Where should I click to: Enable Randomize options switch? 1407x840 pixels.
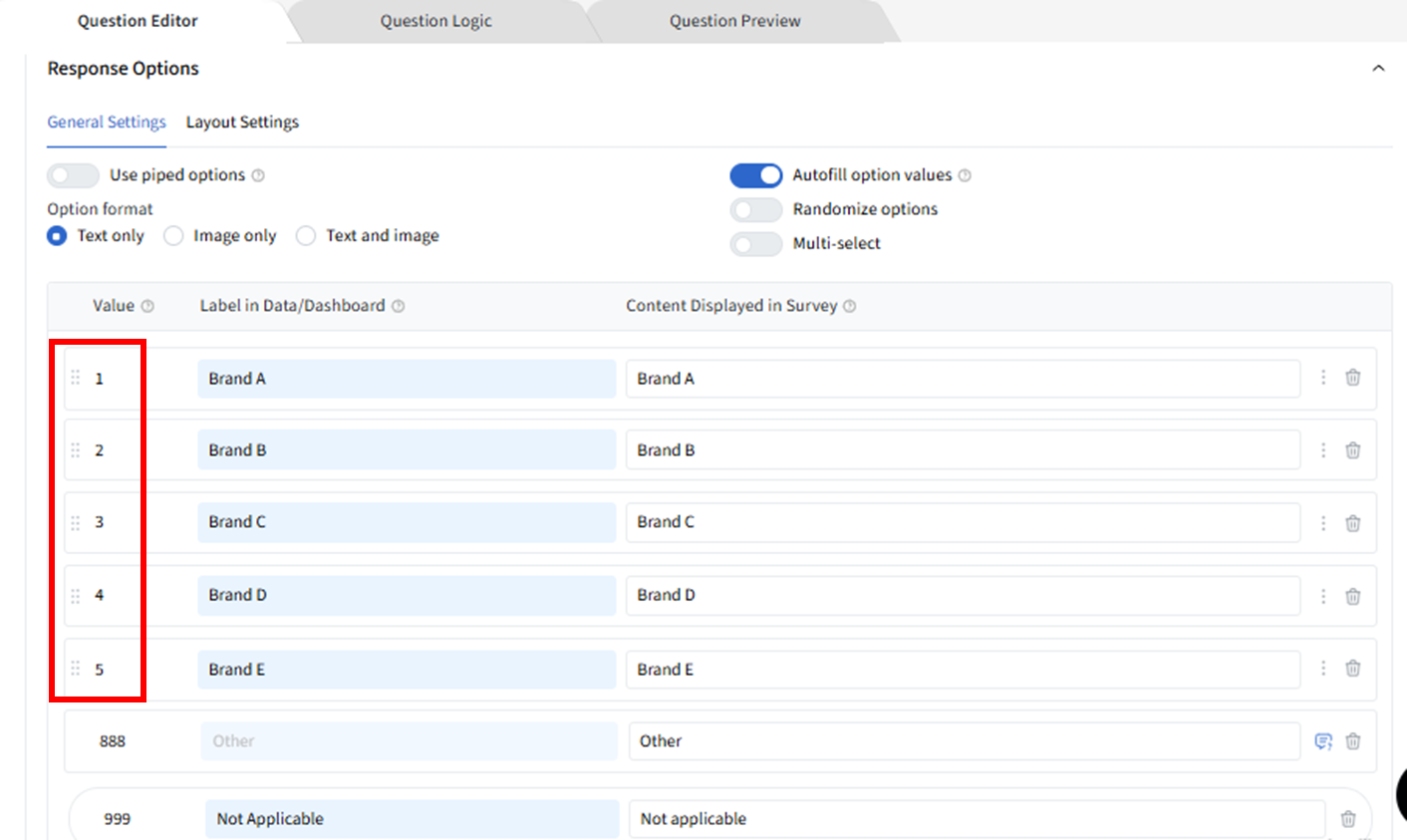(755, 210)
